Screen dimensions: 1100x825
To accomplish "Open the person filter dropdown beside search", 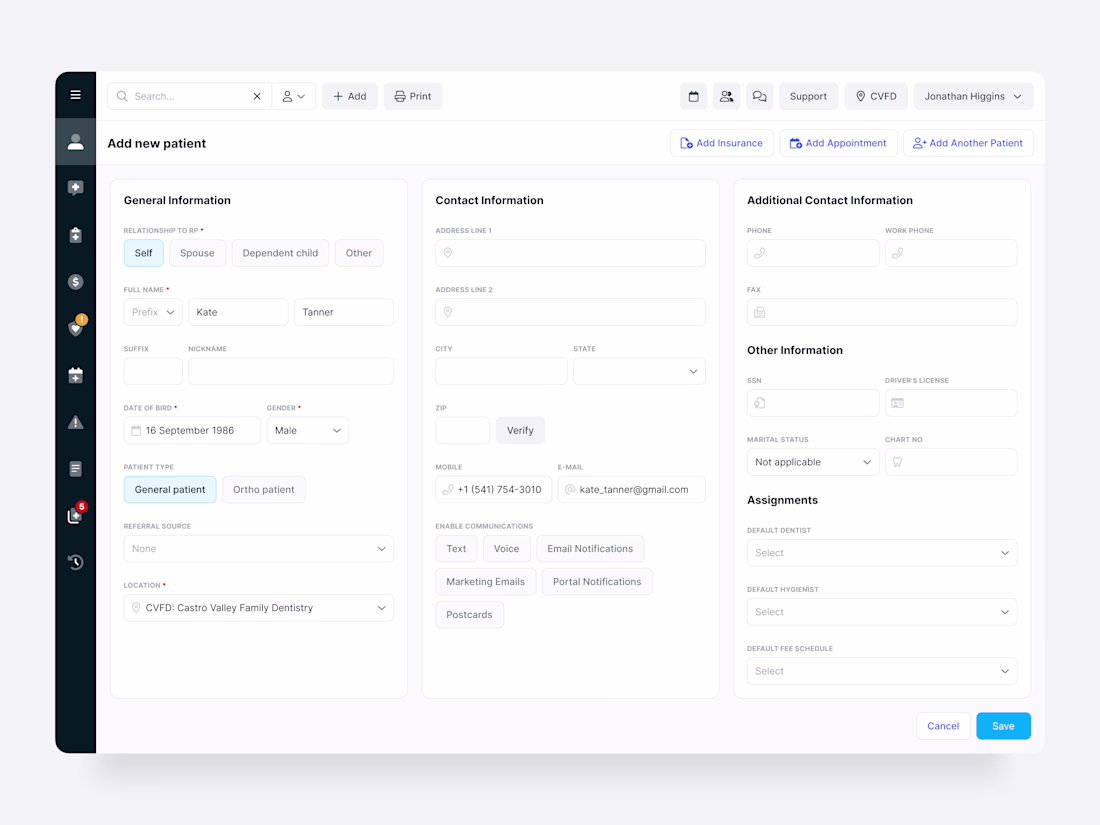I will (293, 96).
